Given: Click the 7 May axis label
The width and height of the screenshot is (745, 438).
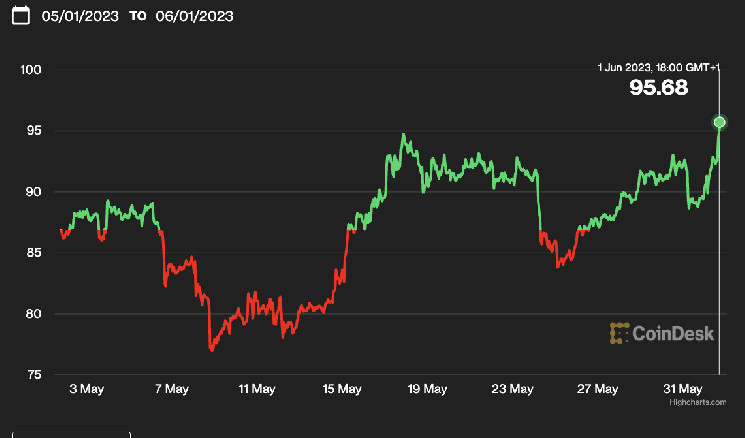Looking at the screenshot, I should click(x=172, y=388).
